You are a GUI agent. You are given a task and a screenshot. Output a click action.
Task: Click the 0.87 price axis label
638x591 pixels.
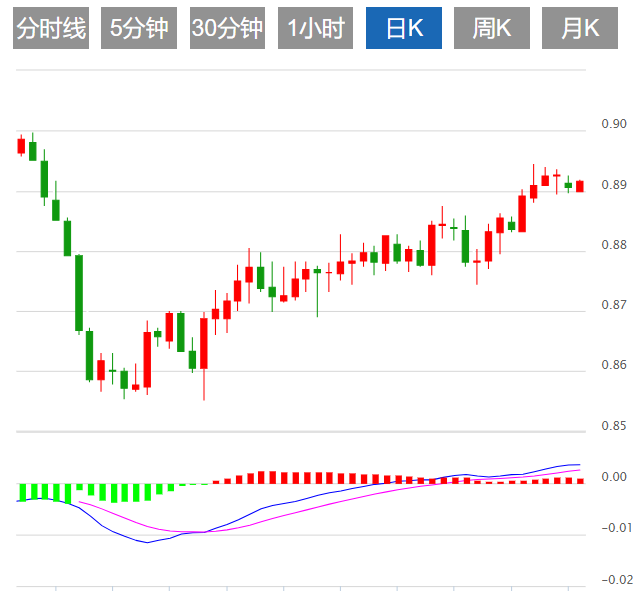pyautogui.click(x=613, y=305)
